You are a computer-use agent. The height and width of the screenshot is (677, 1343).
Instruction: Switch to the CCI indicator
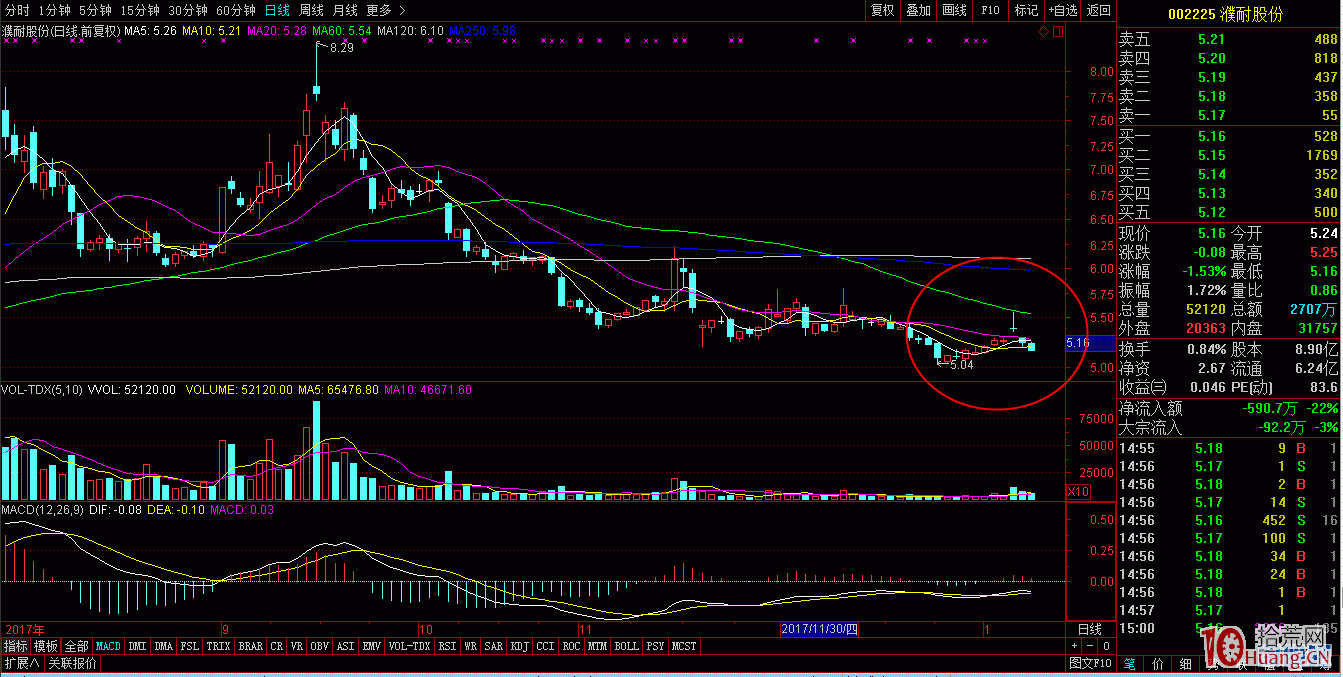click(x=545, y=646)
